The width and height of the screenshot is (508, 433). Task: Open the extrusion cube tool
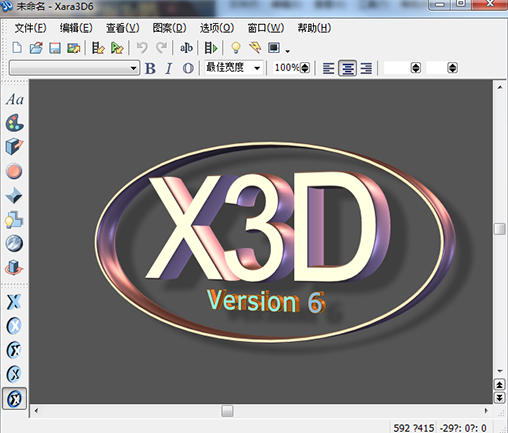pos(14,147)
